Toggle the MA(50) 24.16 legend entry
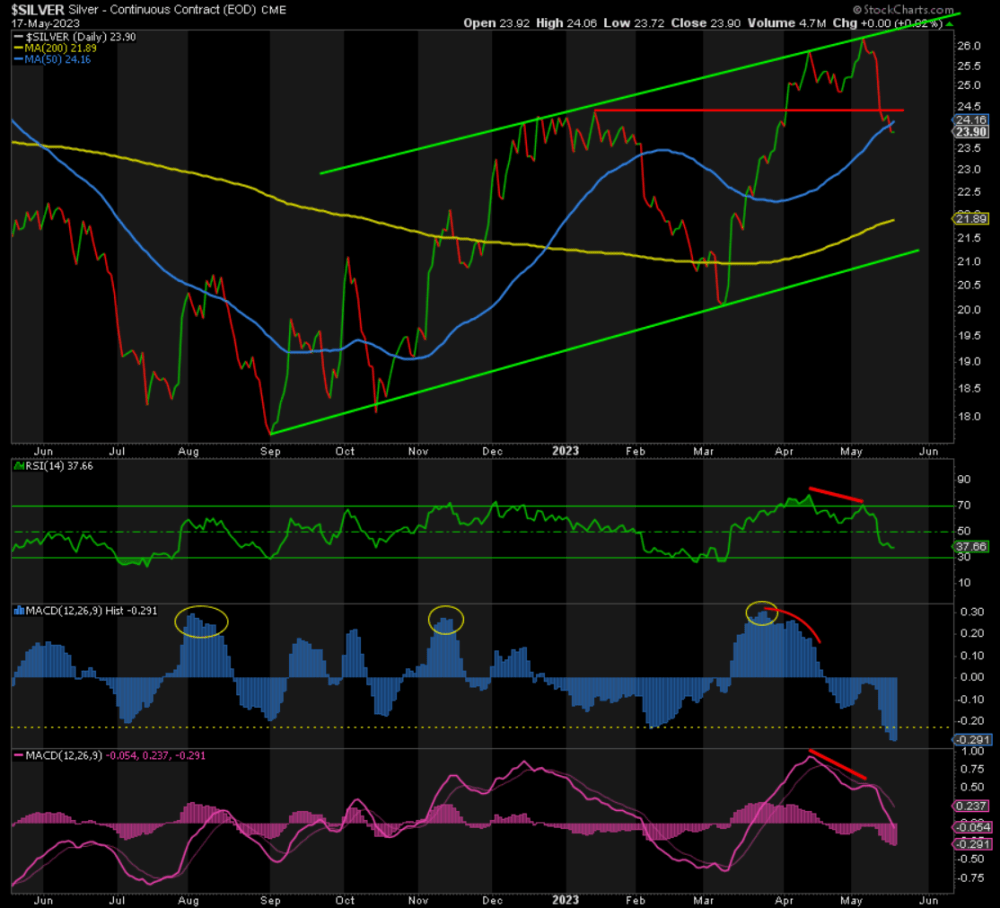 [53, 58]
